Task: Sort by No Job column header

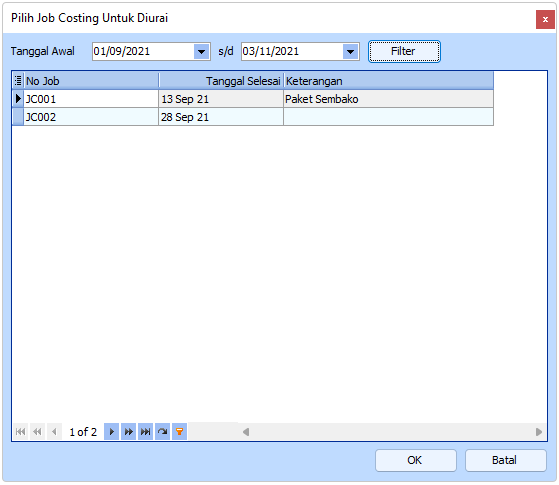Action: 91,81
